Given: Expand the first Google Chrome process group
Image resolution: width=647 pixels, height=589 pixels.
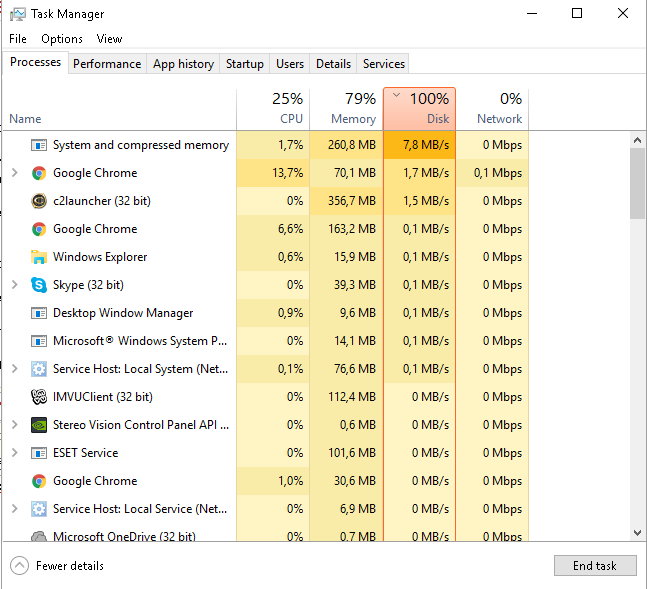Looking at the screenshot, I should (14, 173).
